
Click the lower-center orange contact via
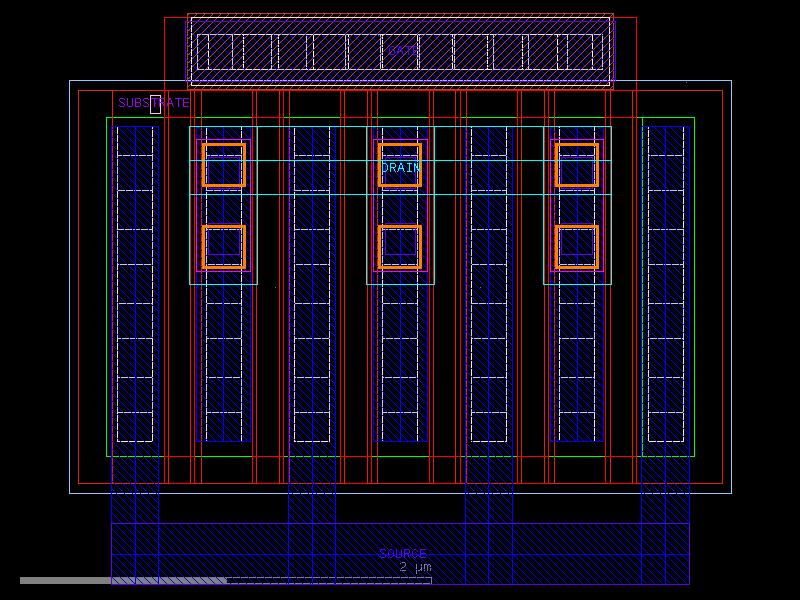pos(400,245)
